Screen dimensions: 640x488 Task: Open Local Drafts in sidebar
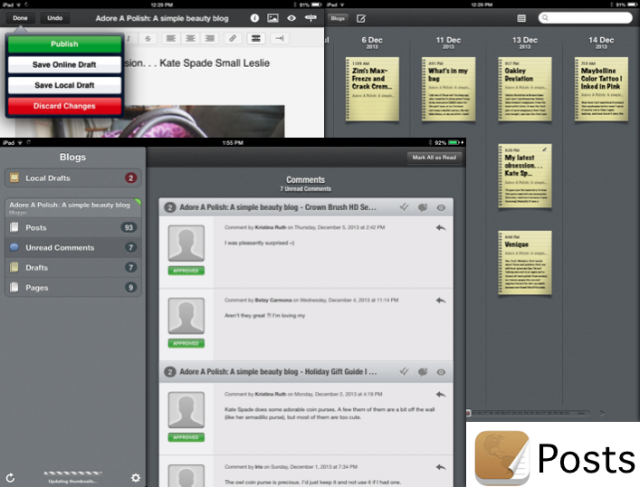pos(73,178)
